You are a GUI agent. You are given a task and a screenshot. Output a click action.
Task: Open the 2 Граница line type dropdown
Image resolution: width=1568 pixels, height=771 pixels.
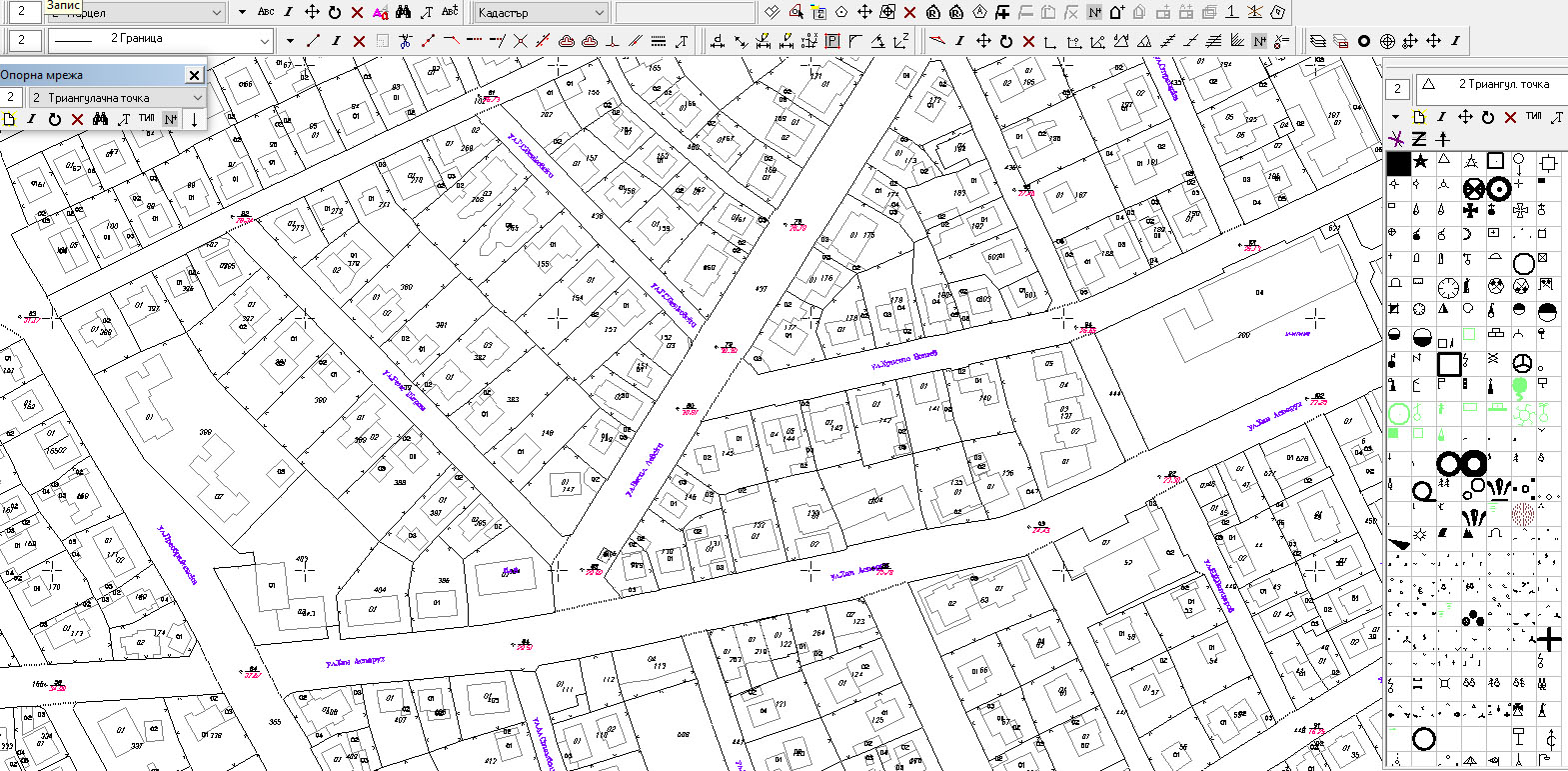coord(265,41)
